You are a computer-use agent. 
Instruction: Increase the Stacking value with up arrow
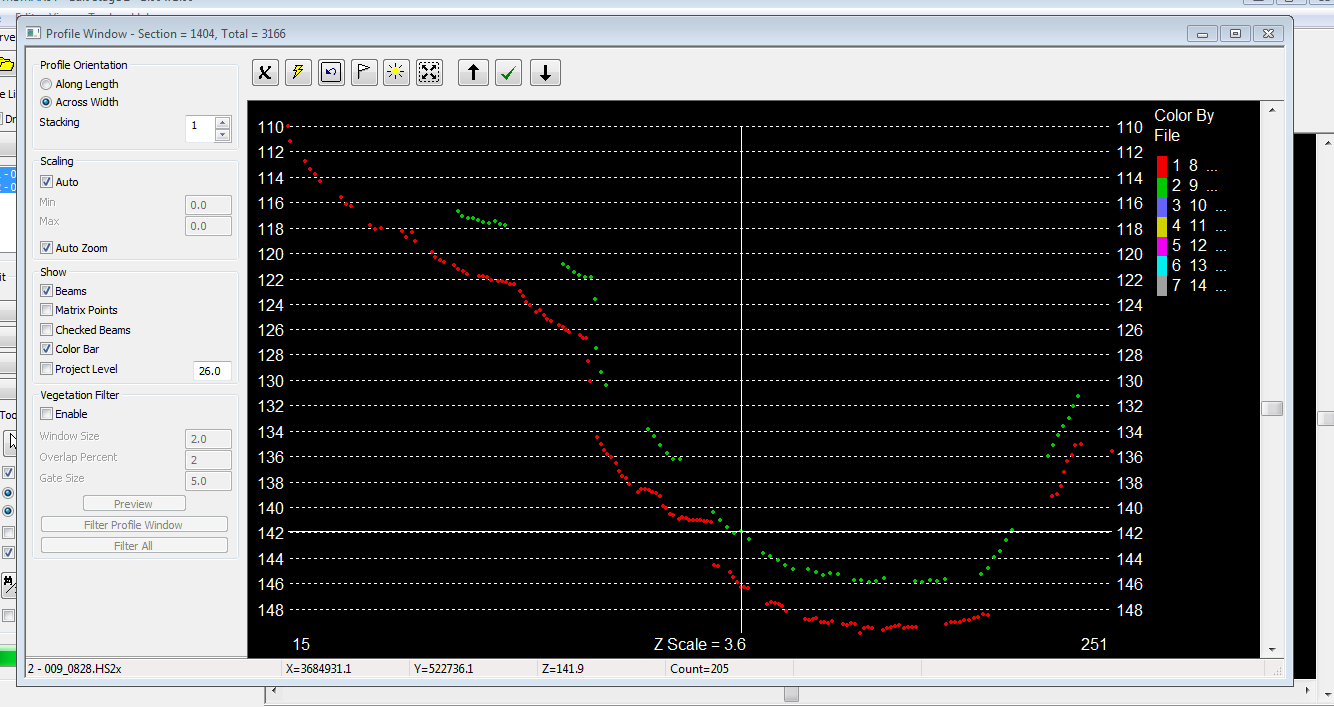point(223,123)
